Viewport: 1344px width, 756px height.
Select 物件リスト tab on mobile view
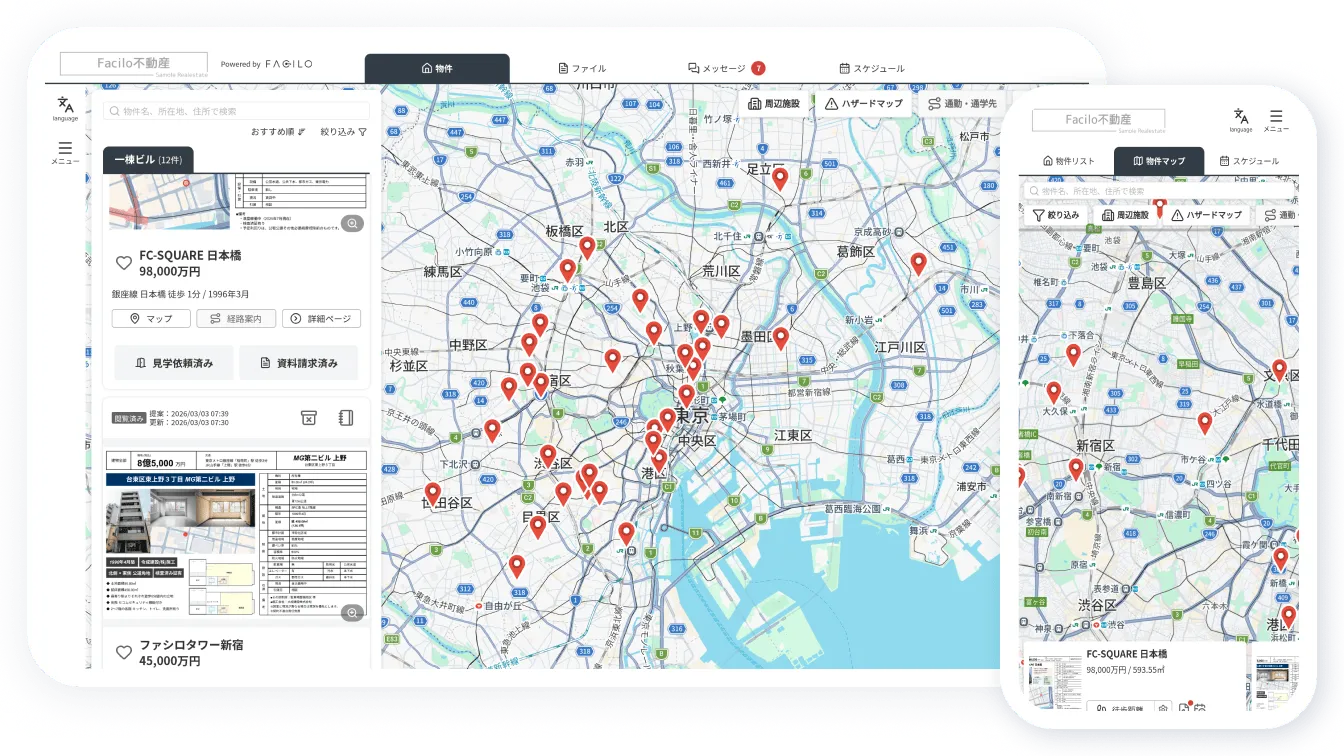(1069, 161)
